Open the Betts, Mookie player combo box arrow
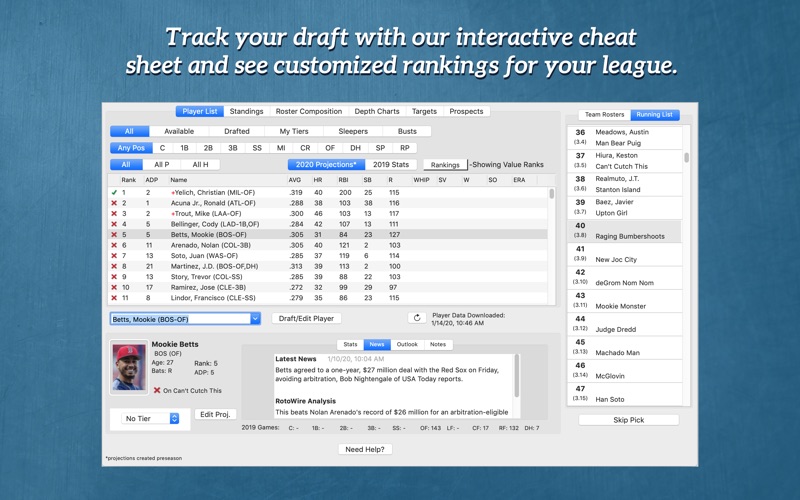 (x=255, y=319)
